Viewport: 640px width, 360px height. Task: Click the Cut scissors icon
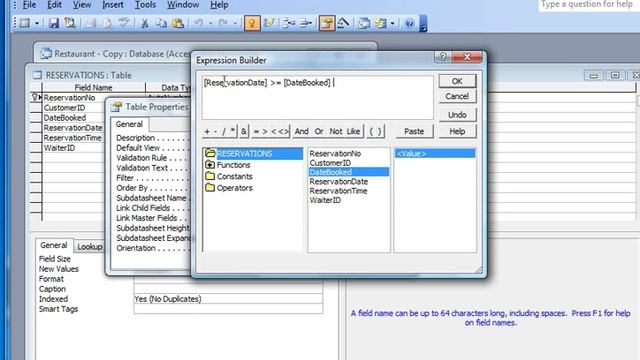tap(144, 23)
